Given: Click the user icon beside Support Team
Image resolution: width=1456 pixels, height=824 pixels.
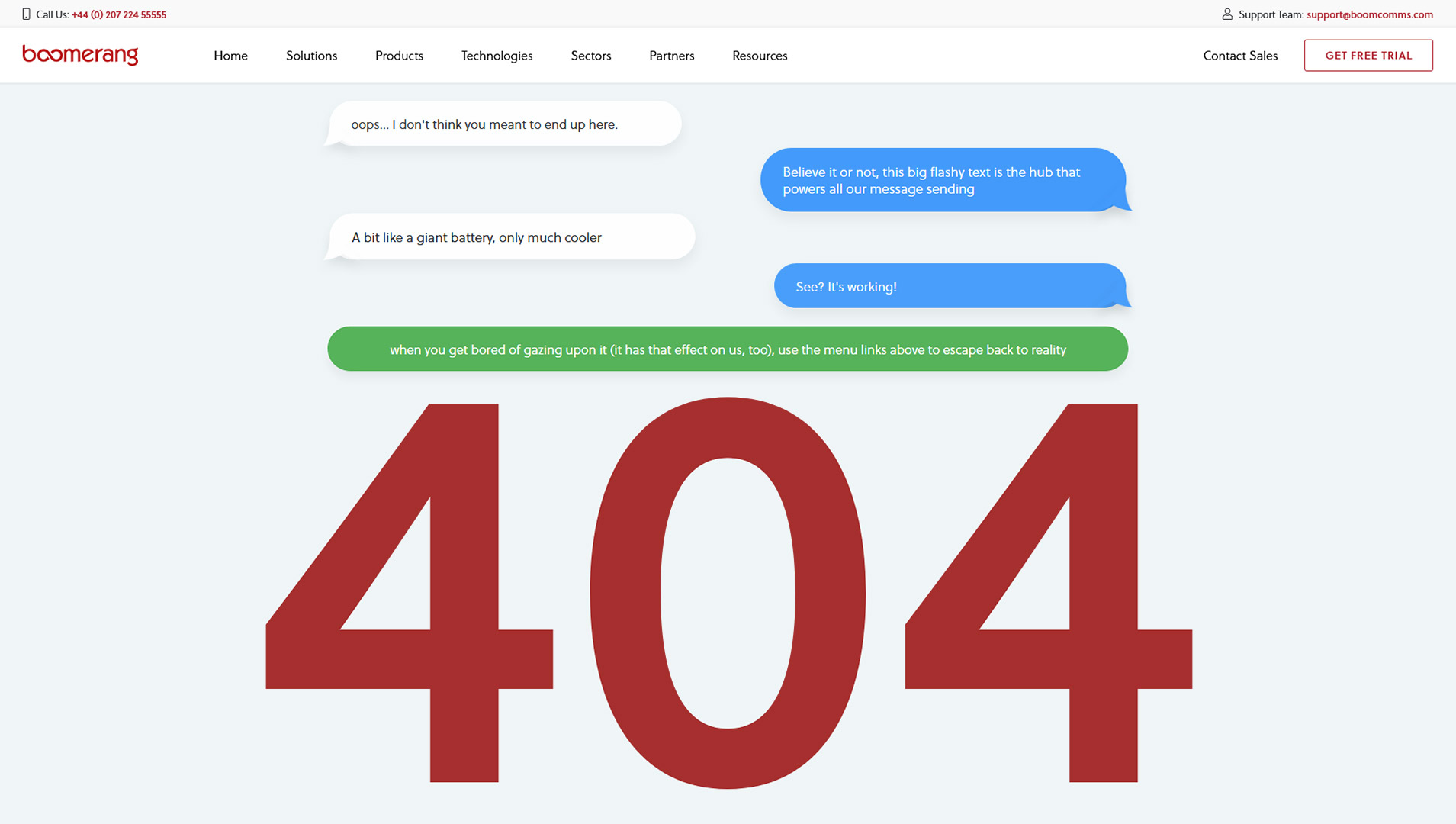Looking at the screenshot, I should pyautogui.click(x=1227, y=14).
